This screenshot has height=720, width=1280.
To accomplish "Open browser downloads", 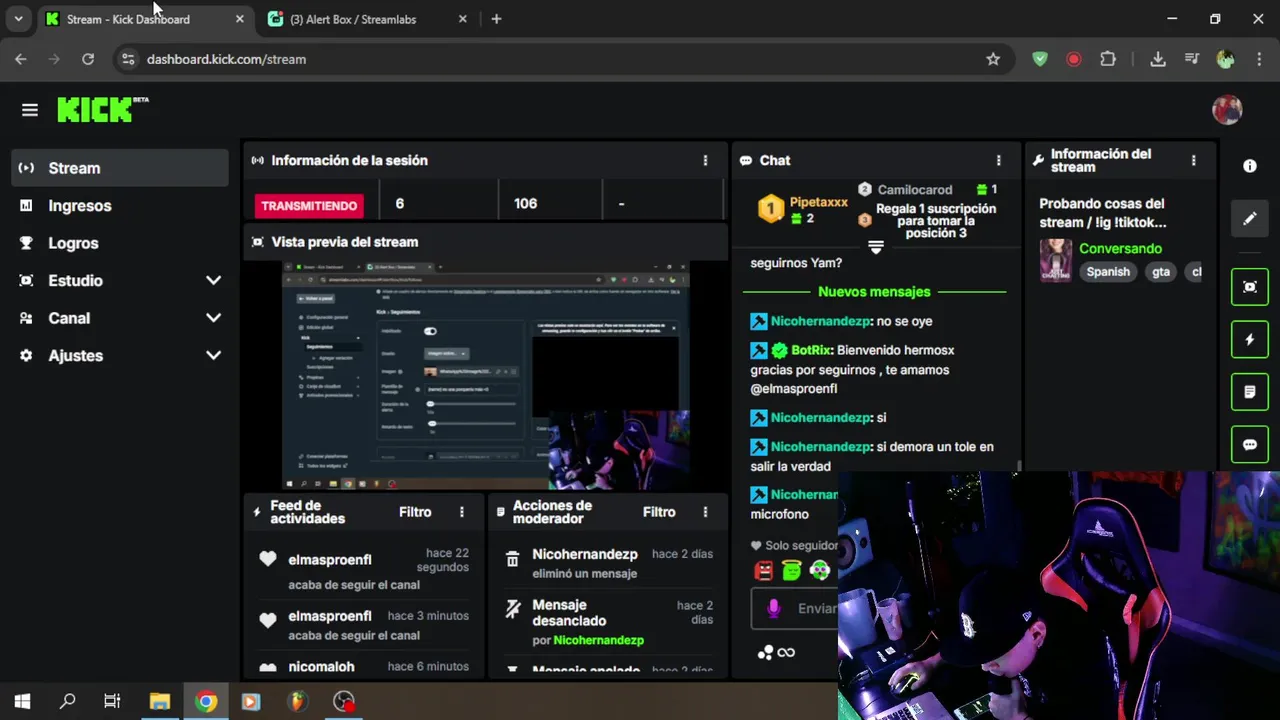I will (x=1158, y=59).
